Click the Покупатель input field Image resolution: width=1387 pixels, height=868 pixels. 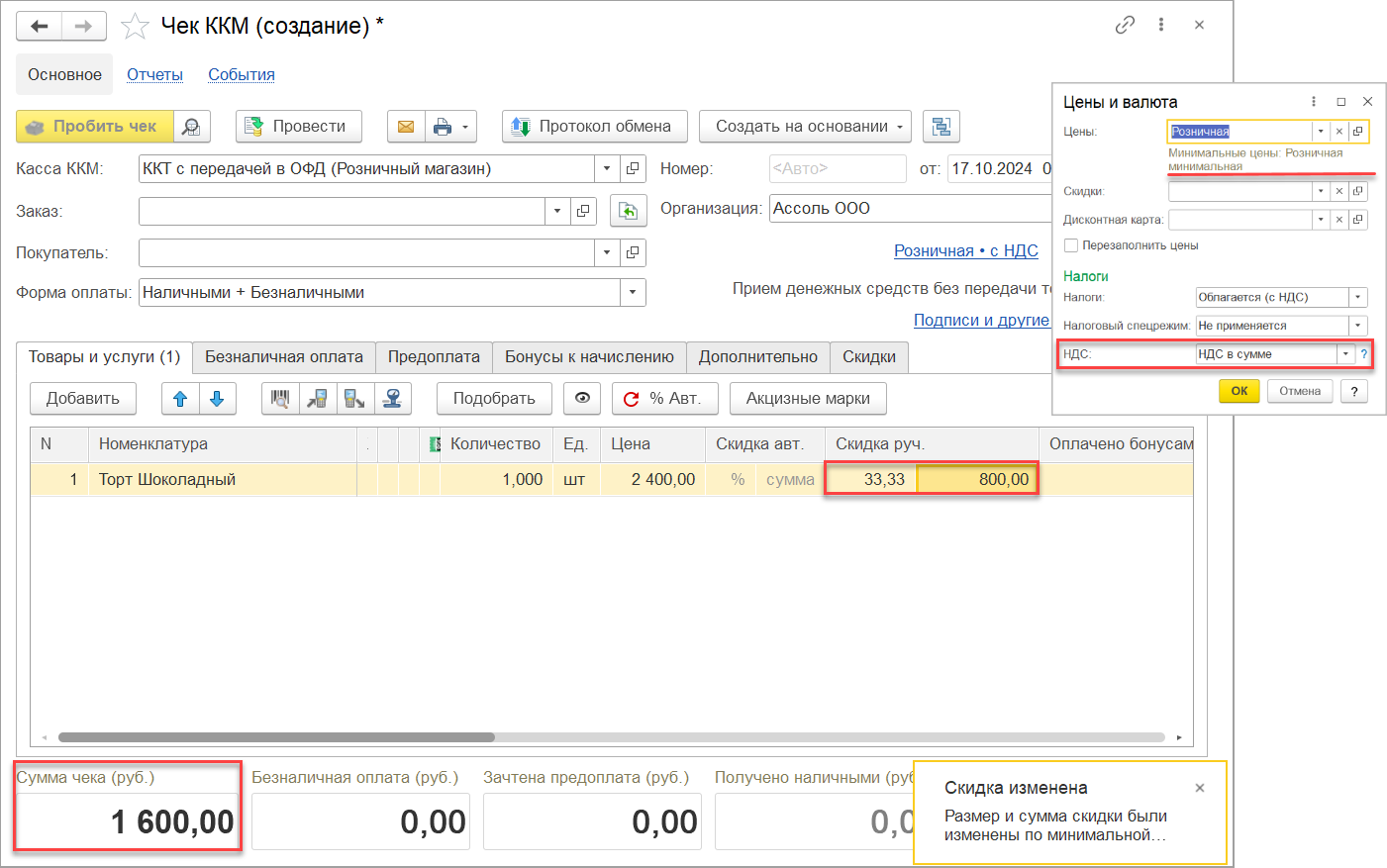tap(366, 253)
